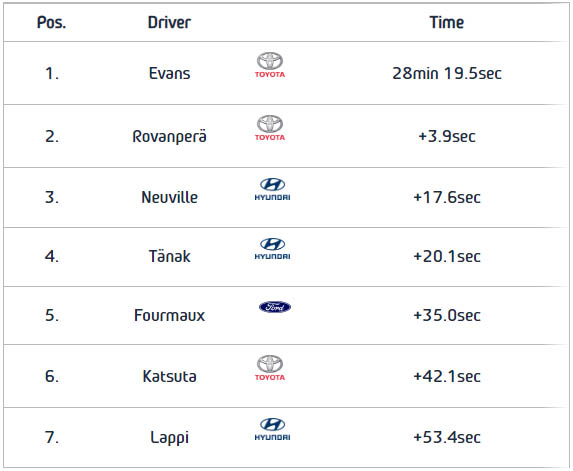Select the Hyundai logo in Lappi's row

(x=272, y=429)
